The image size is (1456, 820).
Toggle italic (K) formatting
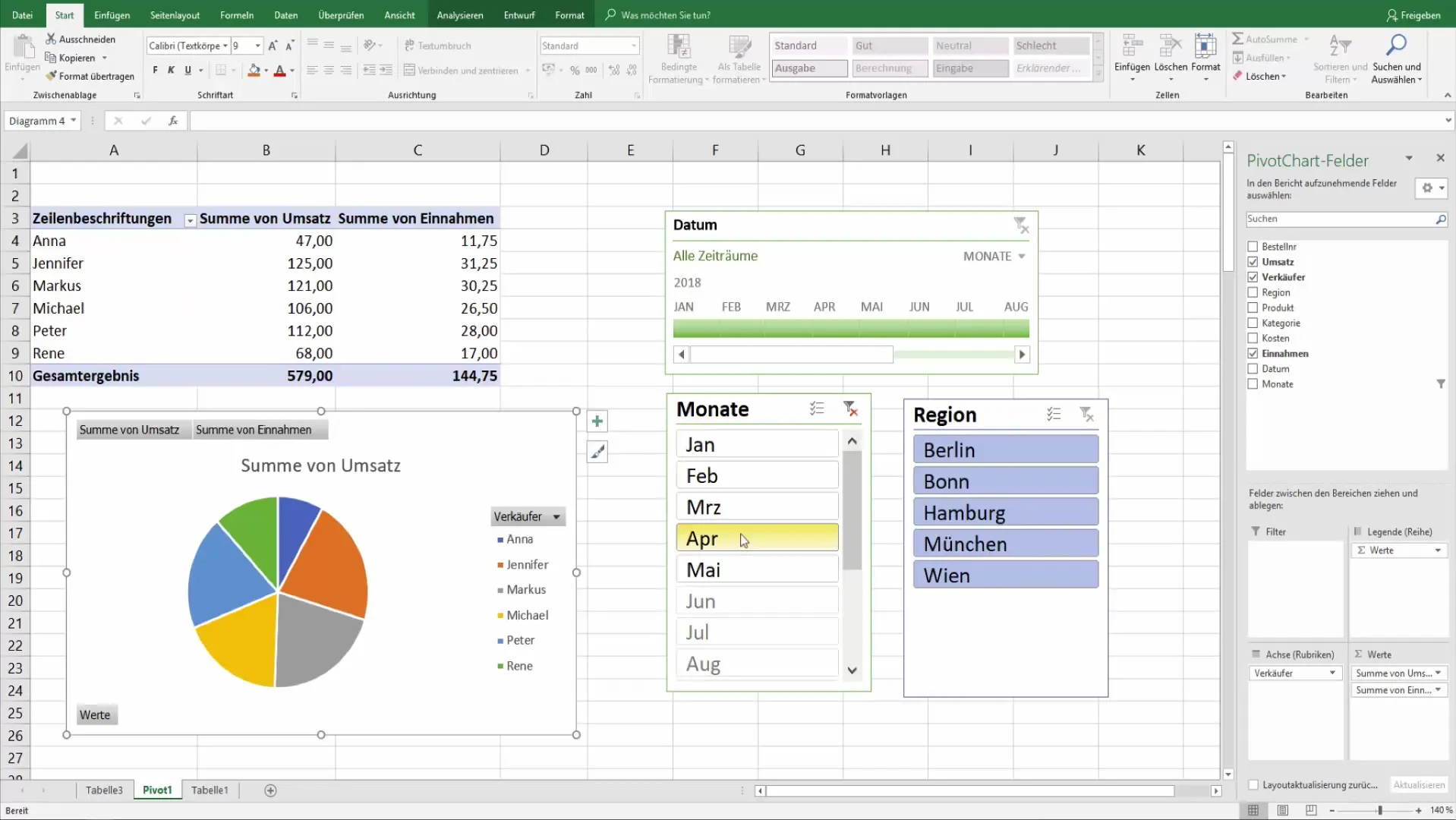172,70
